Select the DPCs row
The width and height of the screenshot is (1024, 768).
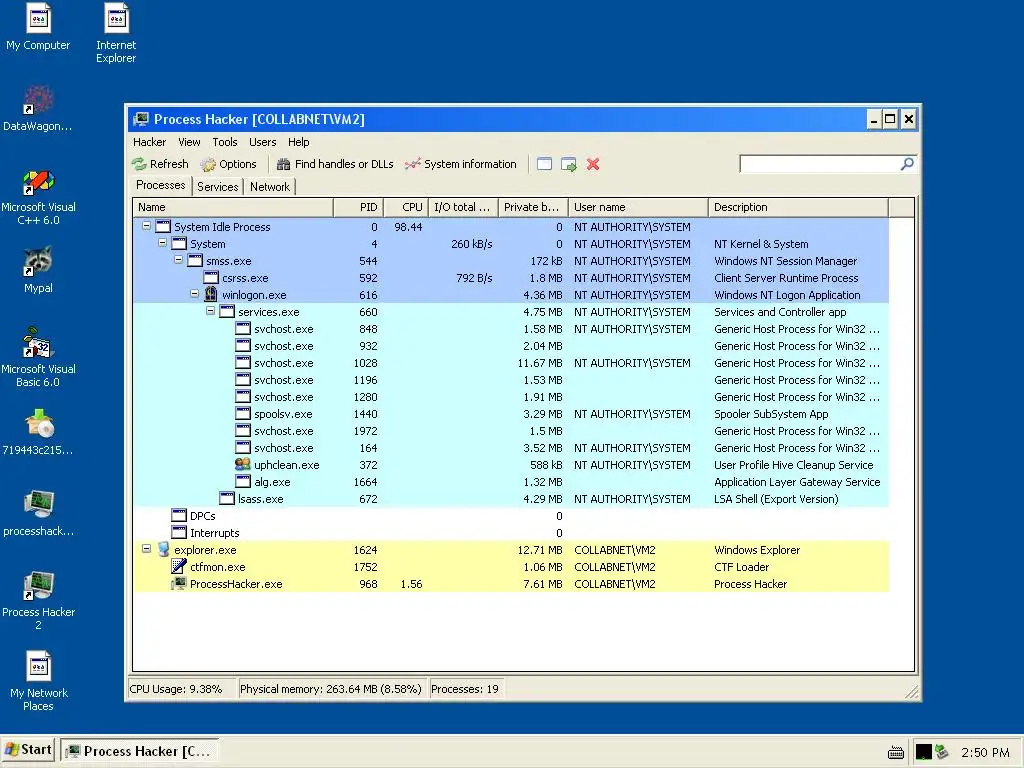(510, 515)
